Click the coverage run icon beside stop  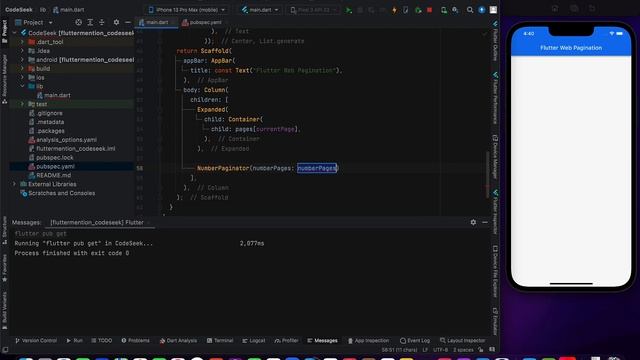418,10
